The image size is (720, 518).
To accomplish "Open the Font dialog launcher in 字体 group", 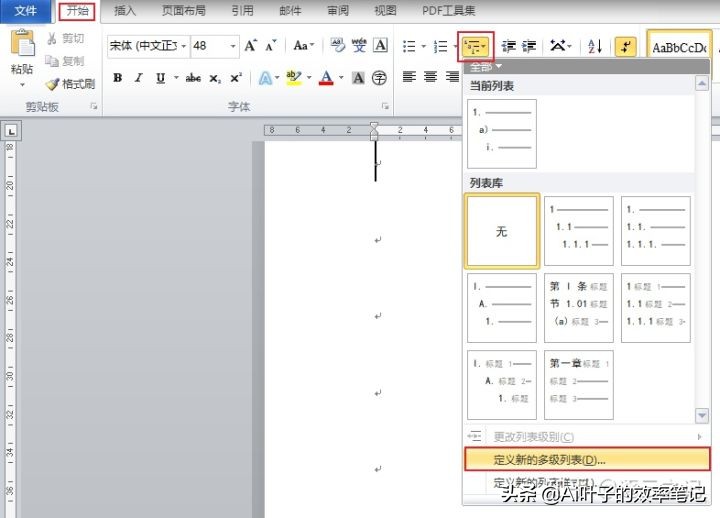I will pos(385,107).
